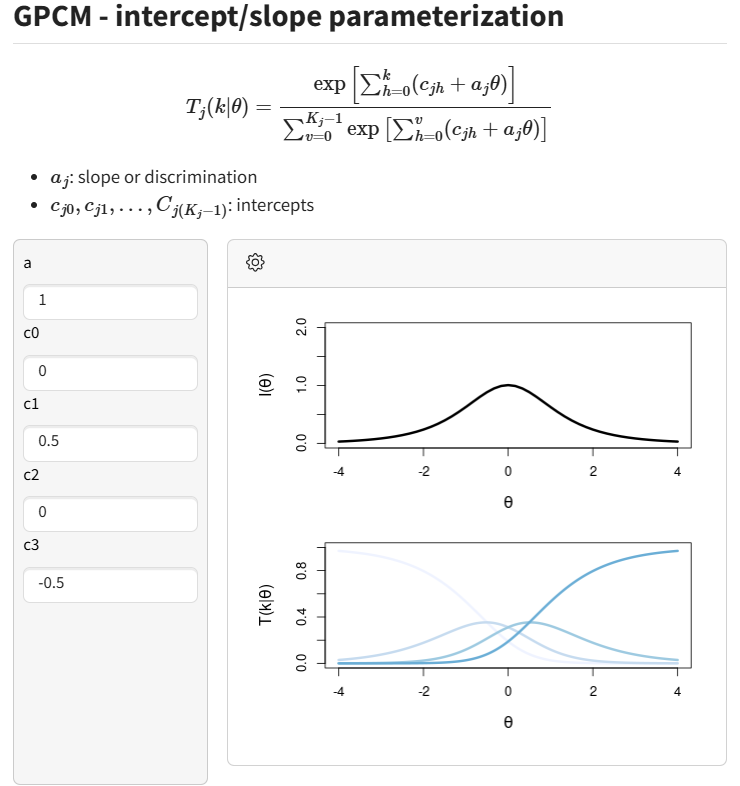The image size is (740, 786).
Task: Click the 'intercepts' bullet text
Action: [275, 205]
